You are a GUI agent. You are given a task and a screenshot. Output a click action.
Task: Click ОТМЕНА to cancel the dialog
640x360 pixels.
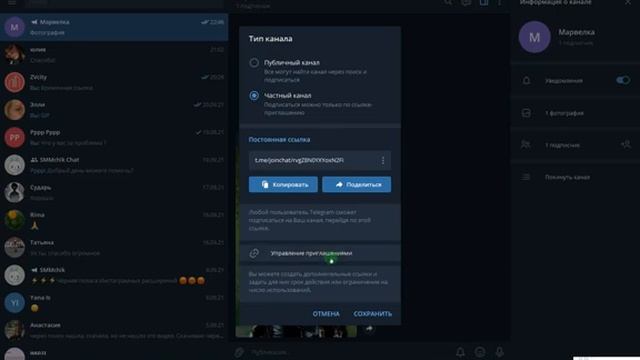326,314
